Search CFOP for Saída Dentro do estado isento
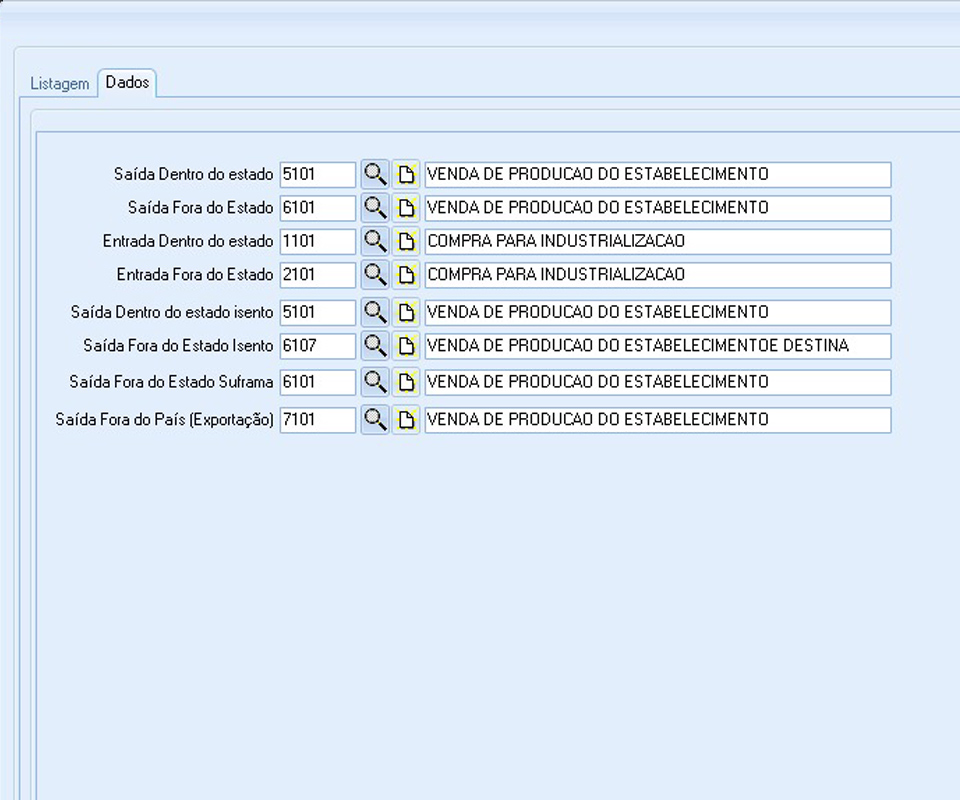Screen dimensions: 960x800 374,312
